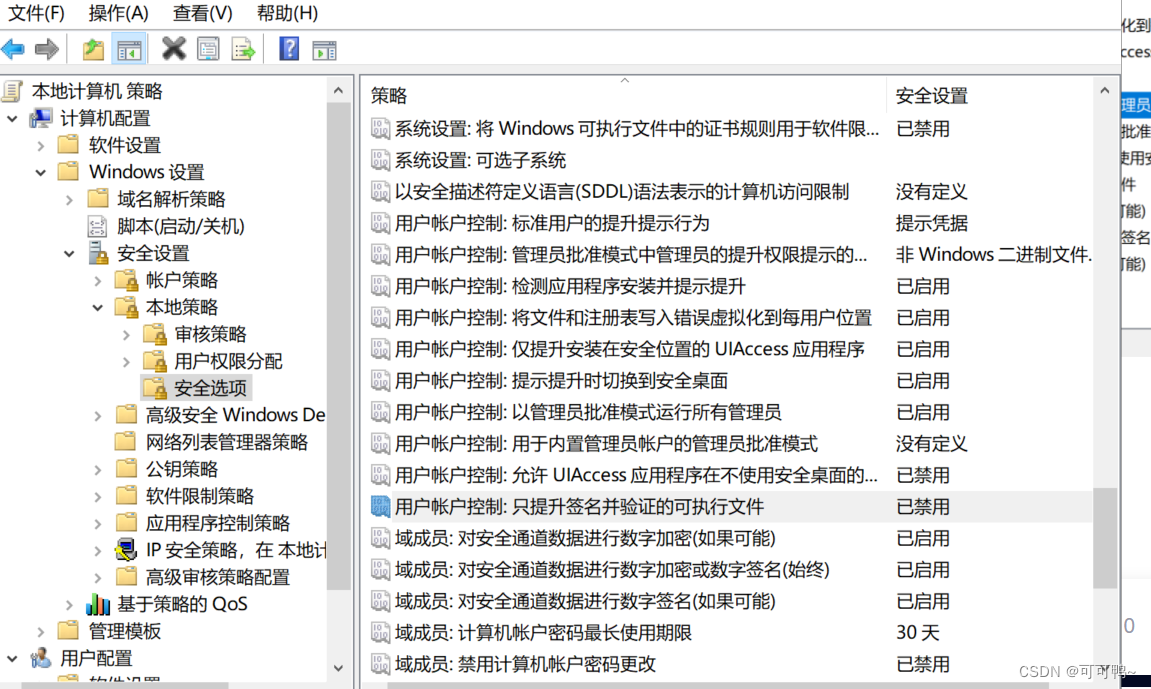Select the 软件限制策略 tree item

tap(200, 496)
